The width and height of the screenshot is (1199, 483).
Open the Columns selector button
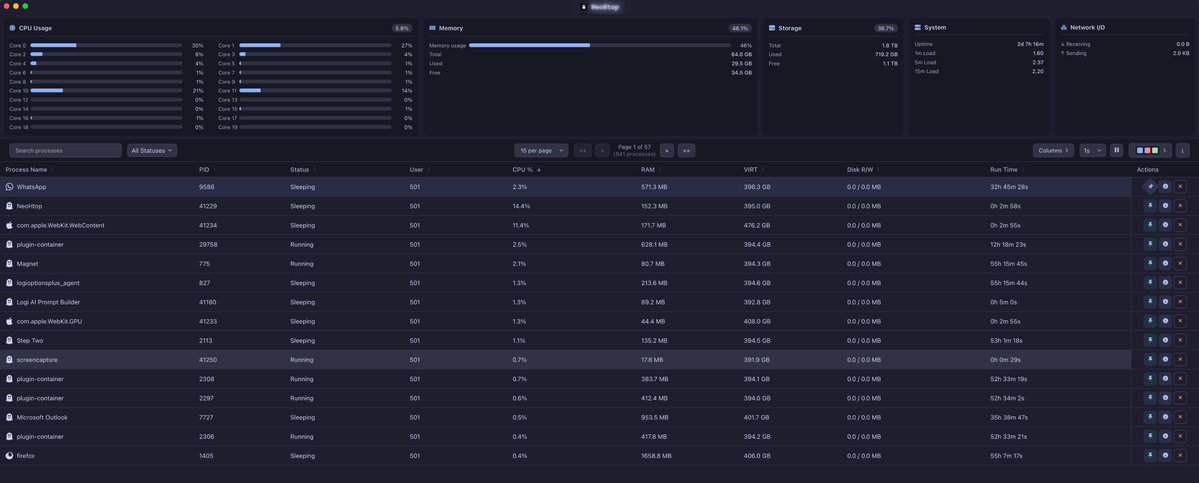click(1053, 151)
